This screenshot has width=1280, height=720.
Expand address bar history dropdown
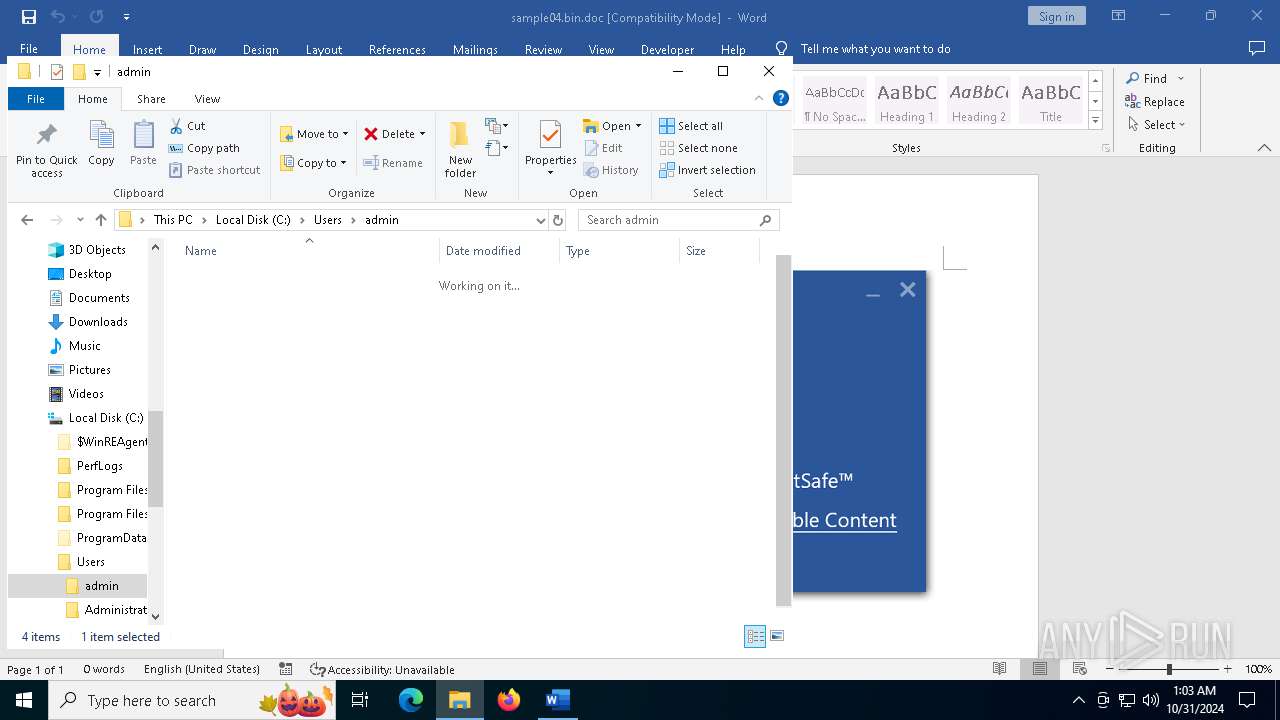[541, 220]
